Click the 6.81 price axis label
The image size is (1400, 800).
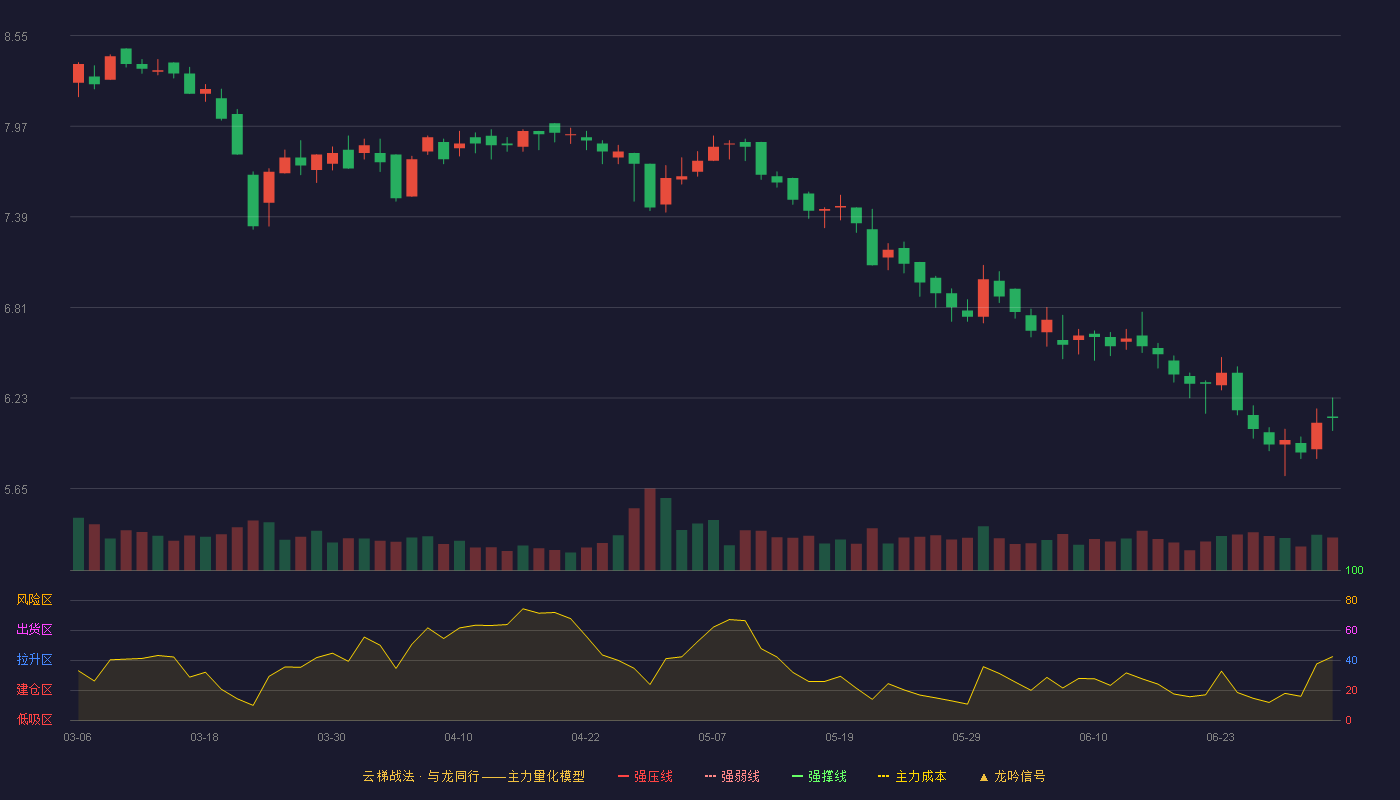point(16,308)
